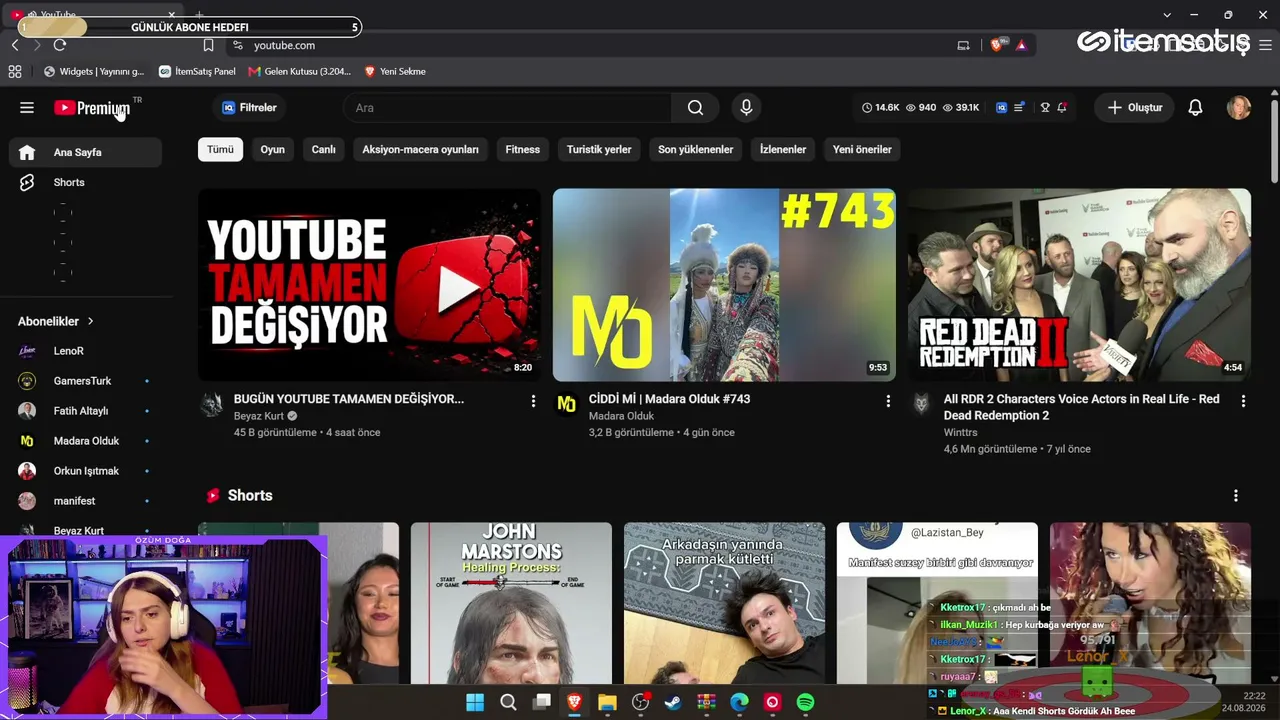Screen dimensions: 1280x720
Task: Open more options for Madara Olduk video
Action: click(888, 401)
